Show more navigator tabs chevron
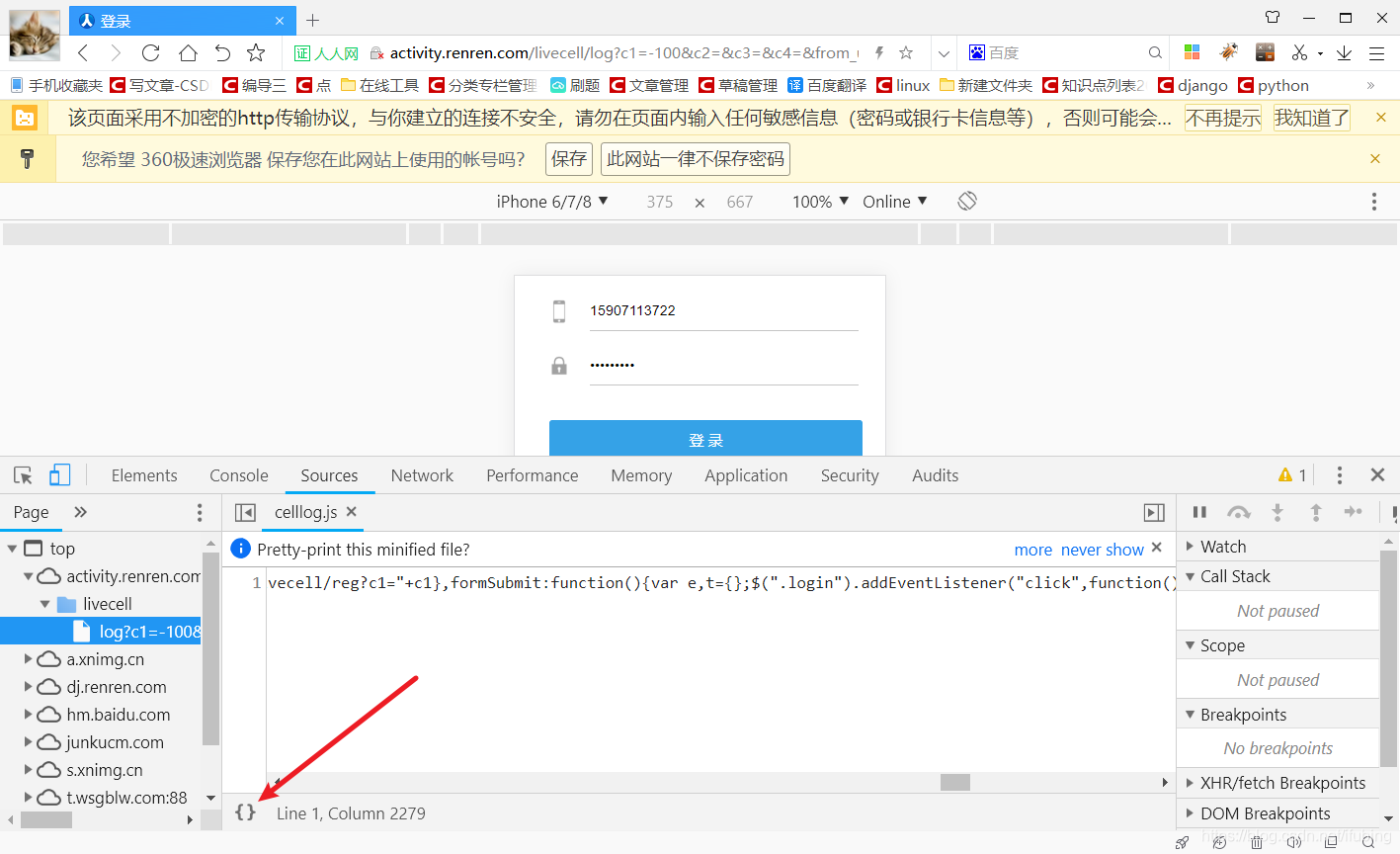 pyautogui.click(x=81, y=512)
